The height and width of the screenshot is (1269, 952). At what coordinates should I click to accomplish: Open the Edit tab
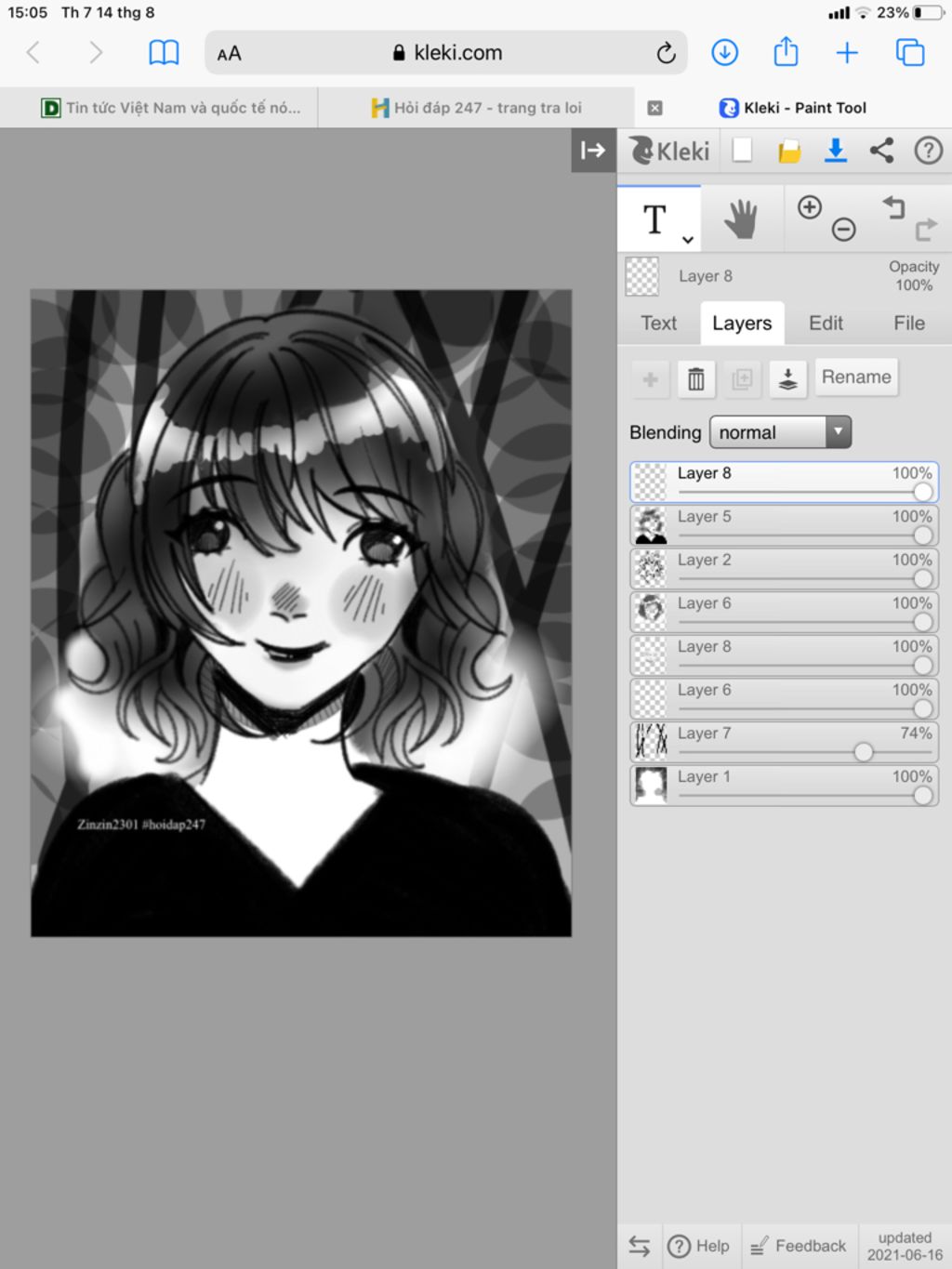[826, 324]
